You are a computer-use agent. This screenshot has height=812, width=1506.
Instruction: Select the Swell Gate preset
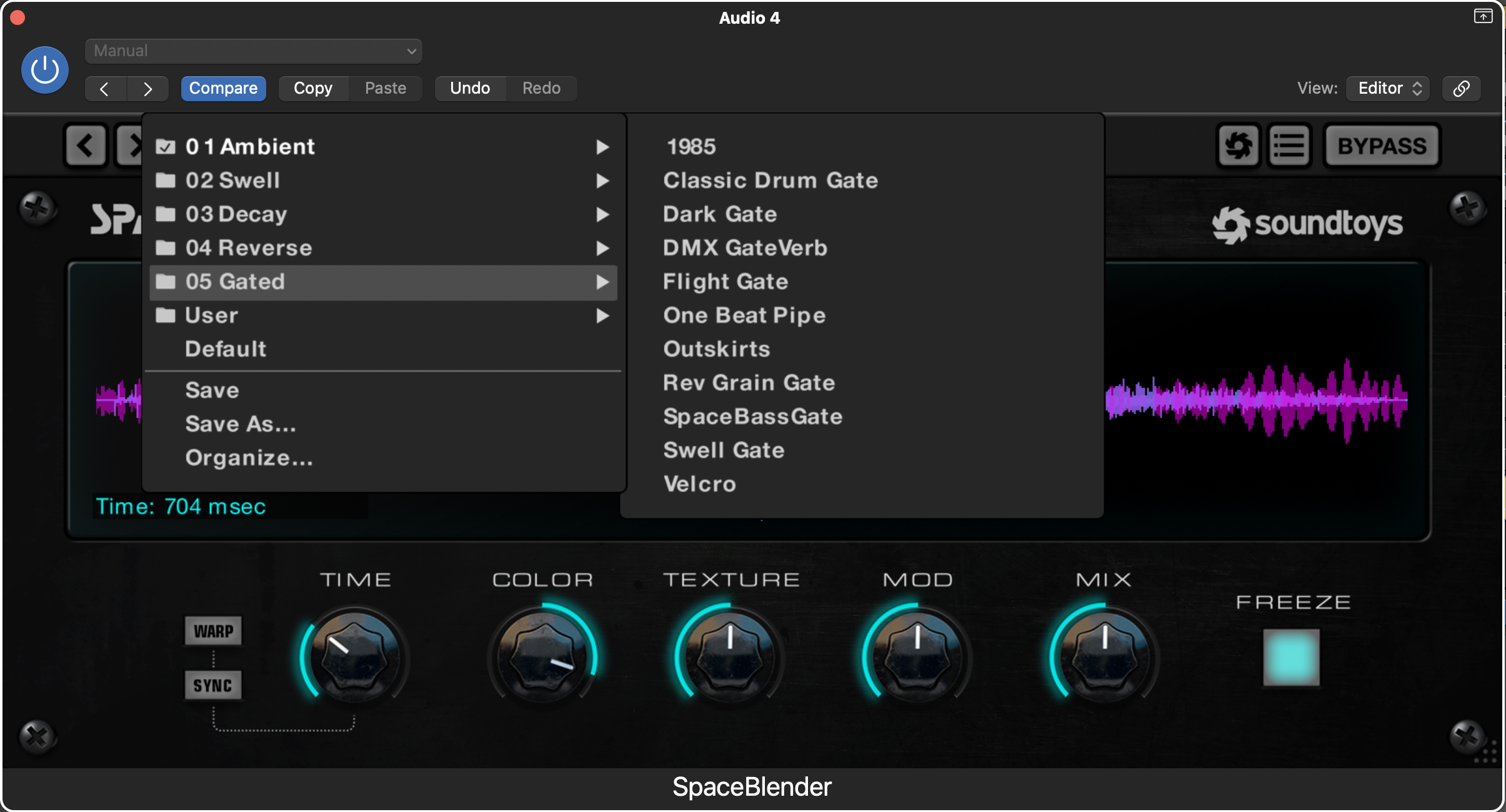tap(724, 450)
